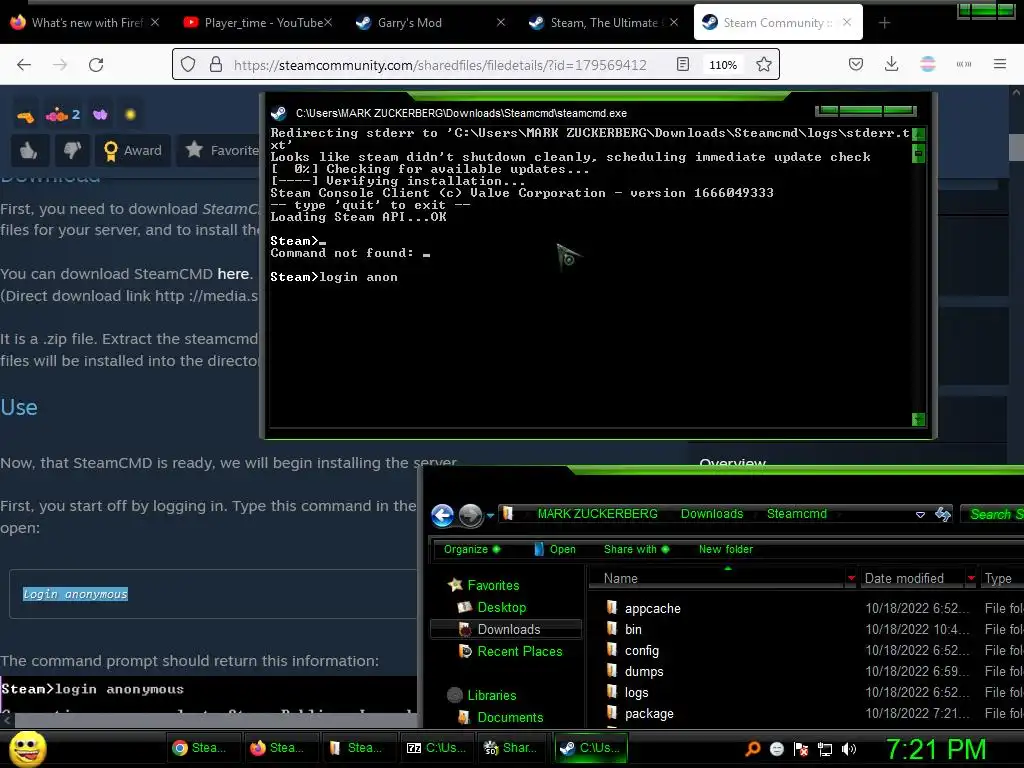Click Downloads in the breadcrumb path
Screen dimensions: 1024x768
point(712,514)
